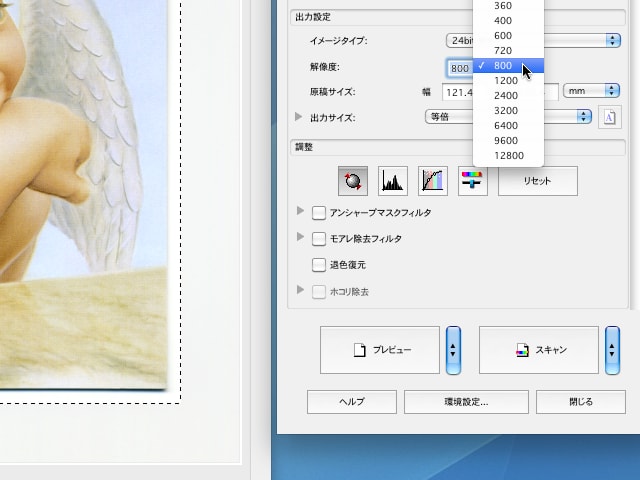Open the histogram adjustment tool

[x=393, y=181]
